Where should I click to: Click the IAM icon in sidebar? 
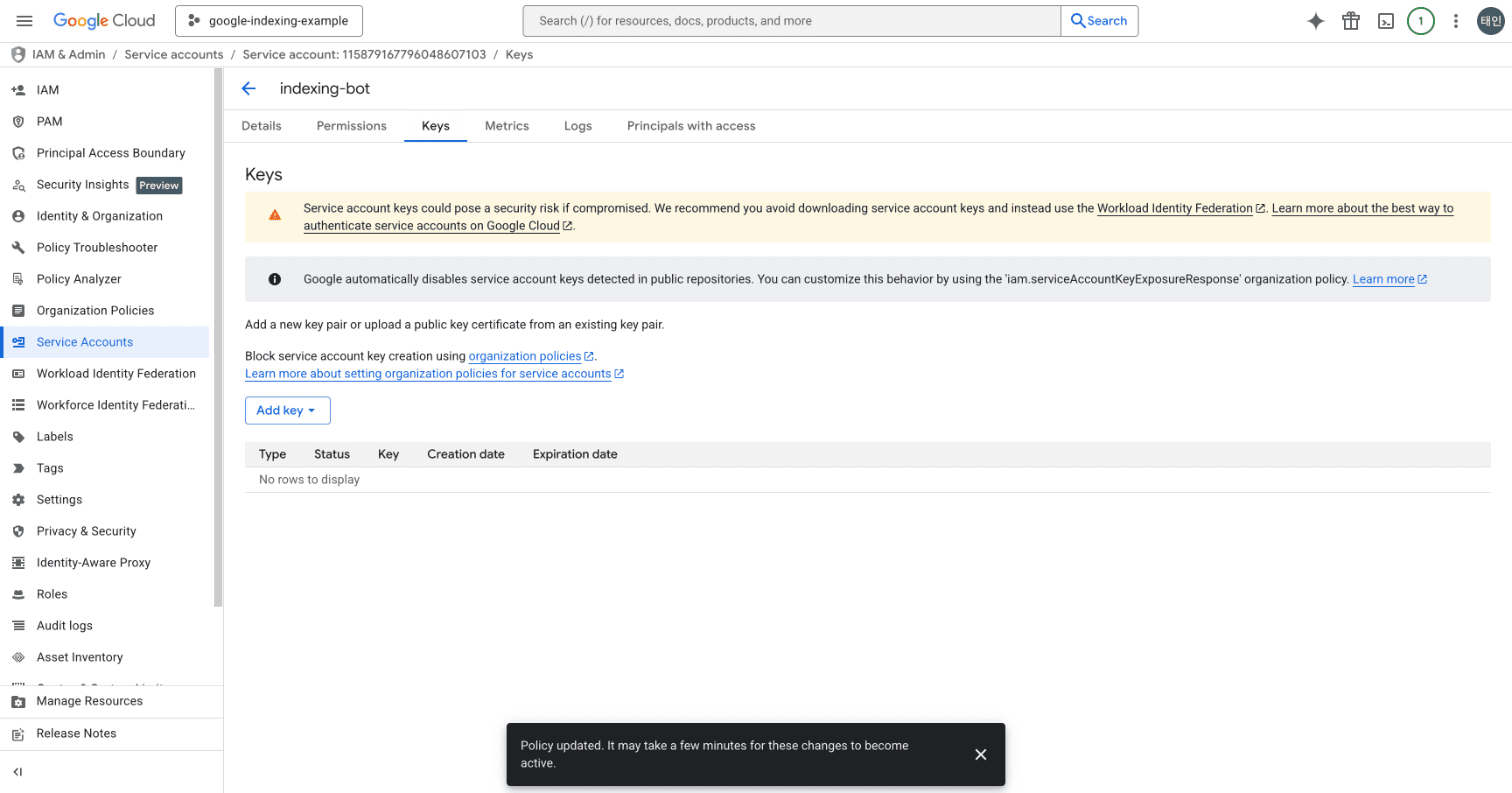18,90
